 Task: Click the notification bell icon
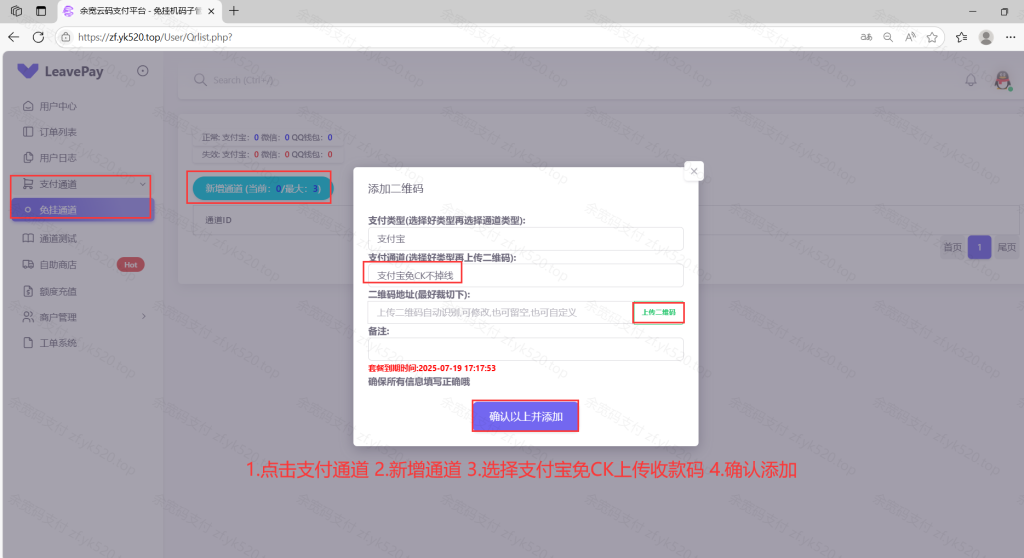point(970,80)
